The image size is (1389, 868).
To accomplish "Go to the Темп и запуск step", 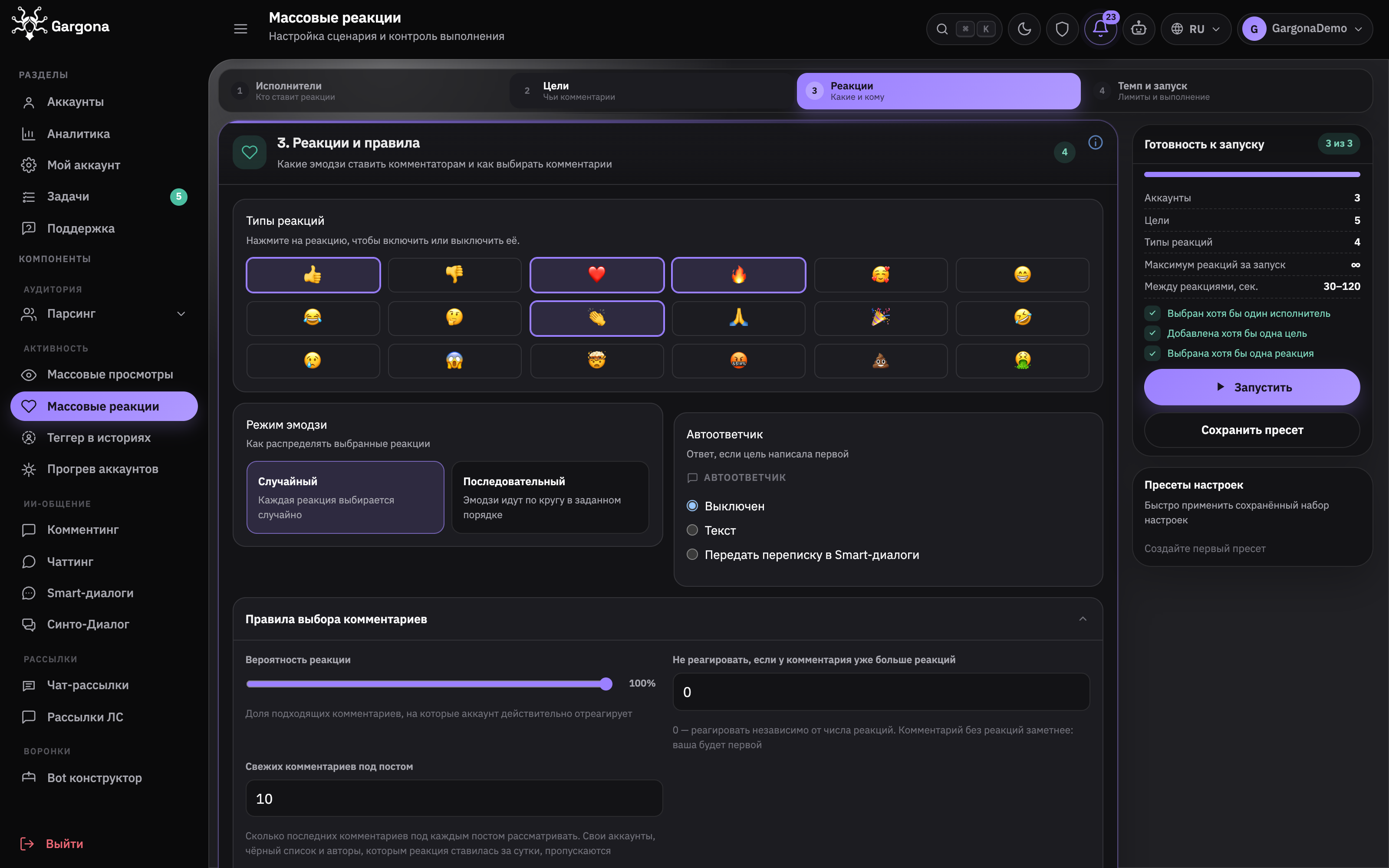I will pyautogui.click(x=1227, y=91).
